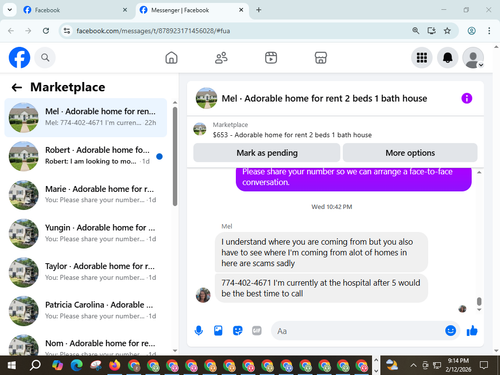Viewport: 500px width, 375px height.
Task: Open the nine-dot Menu grid icon
Action: (x=422, y=58)
